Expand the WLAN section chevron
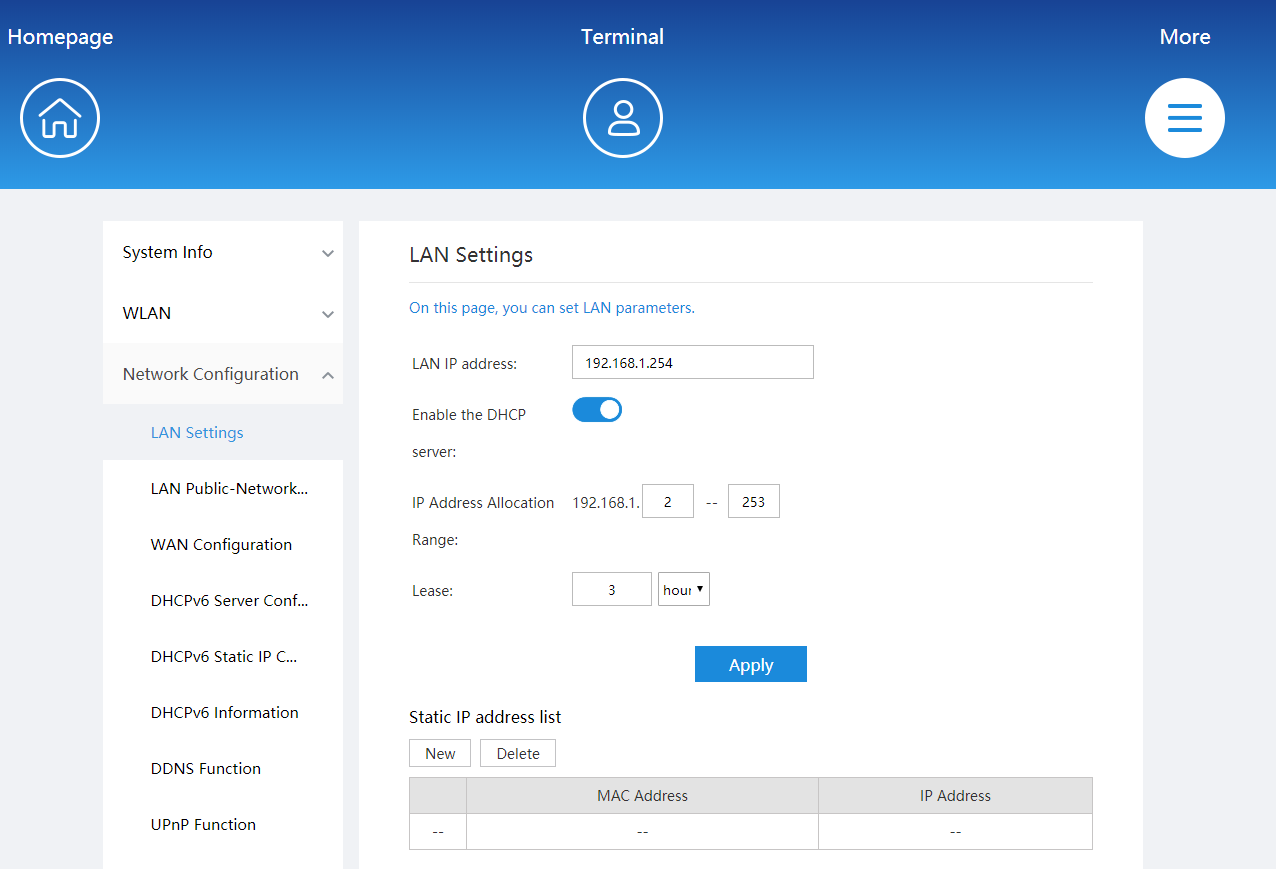The width and height of the screenshot is (1276, 869). [x=327, y=315]
